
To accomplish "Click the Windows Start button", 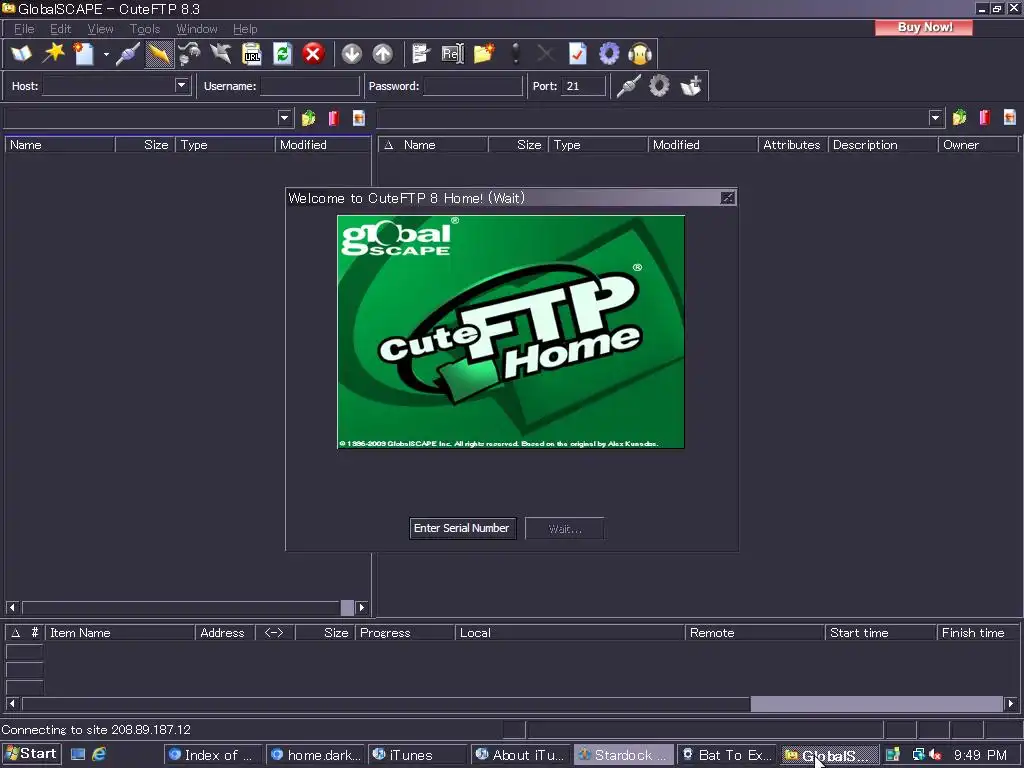I will [x=31, y=754].
